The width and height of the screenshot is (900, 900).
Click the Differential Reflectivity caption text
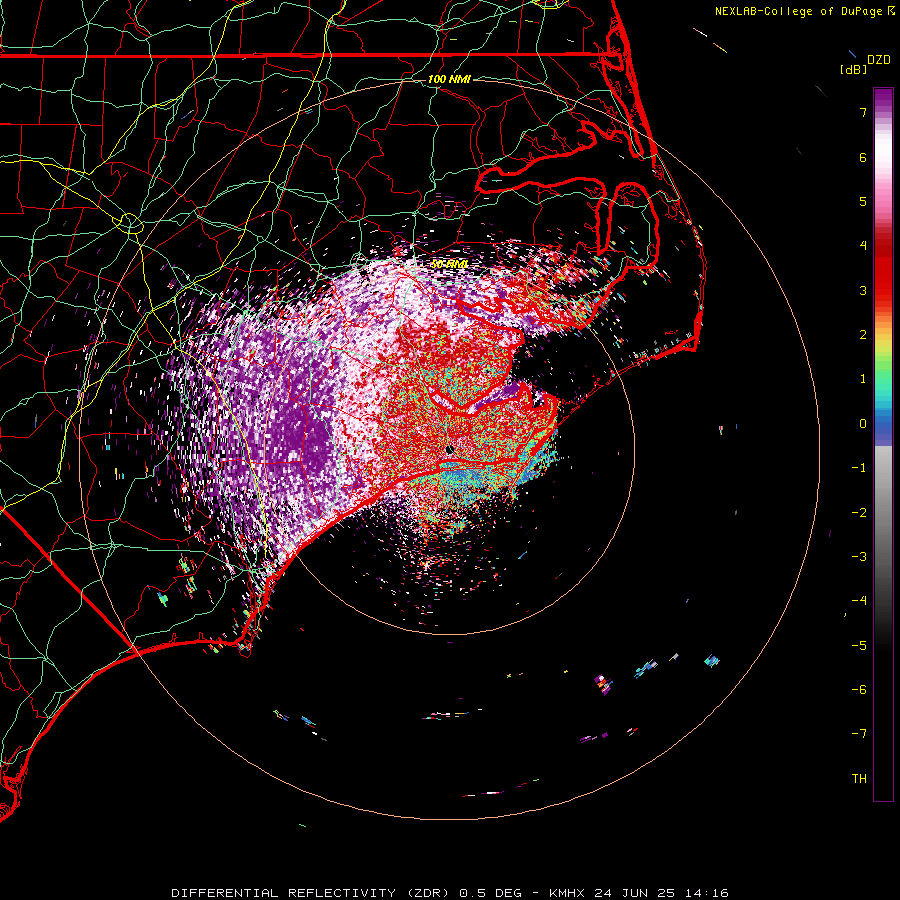pyautogui.click(x=449, y=893)
